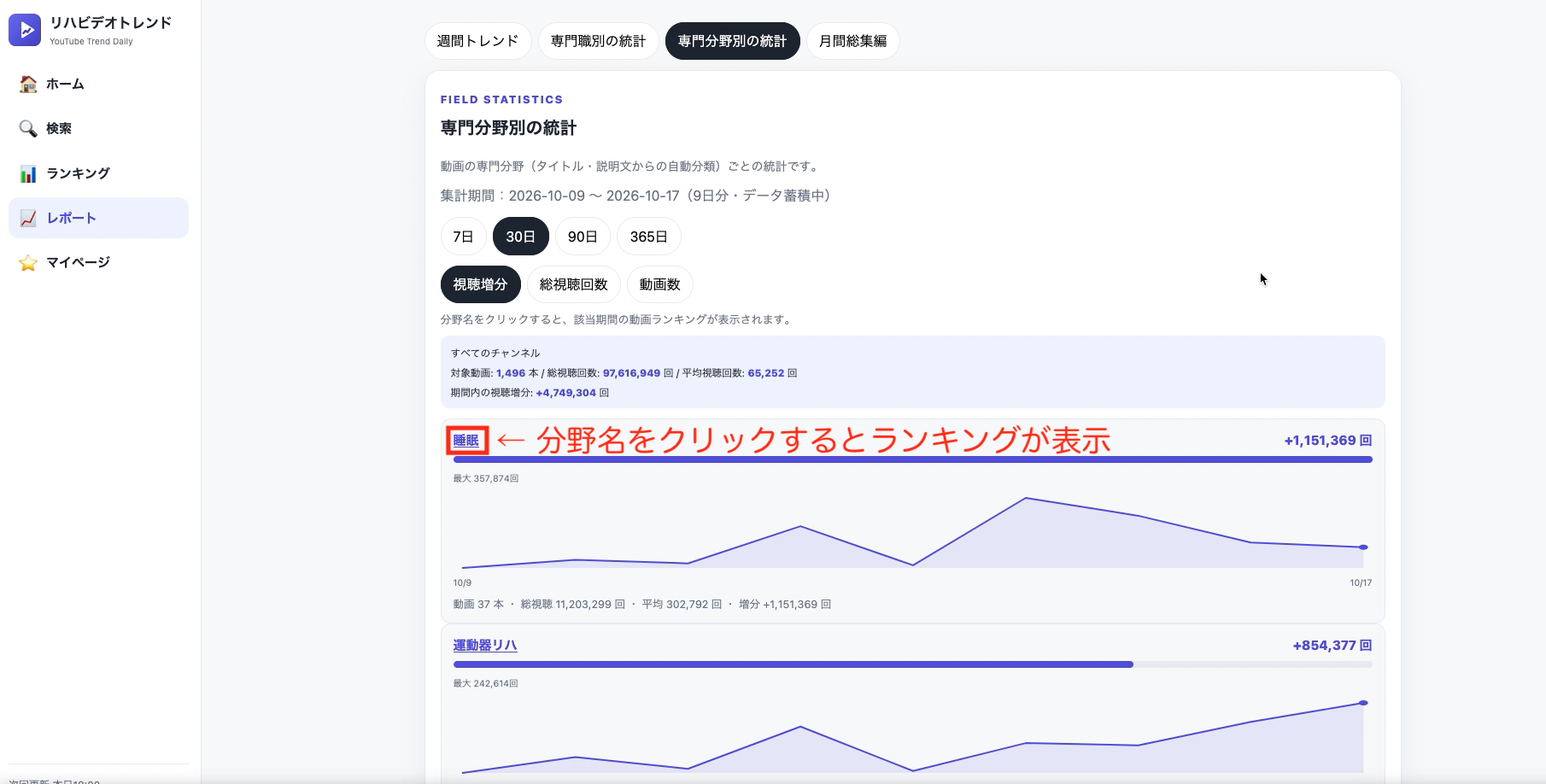1546x784 pixels.
Task: Click the リハビデオトレンド site title
Action: pos(110,22)
